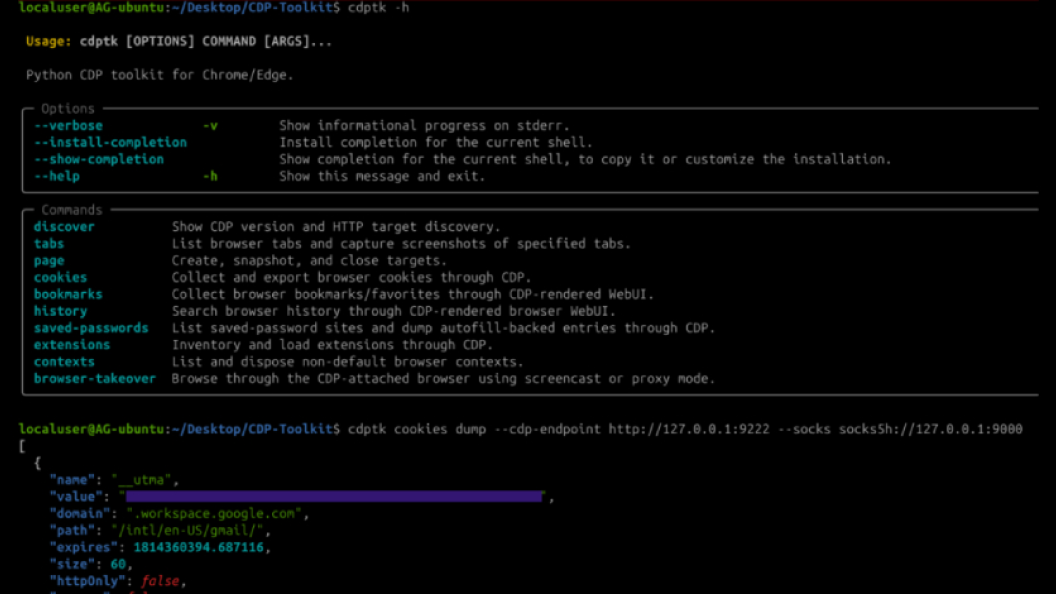Select the saved-passwords command text
The height and width of the screenshot is (594, 1056).
pyautogui.click(x=91, y=328)
